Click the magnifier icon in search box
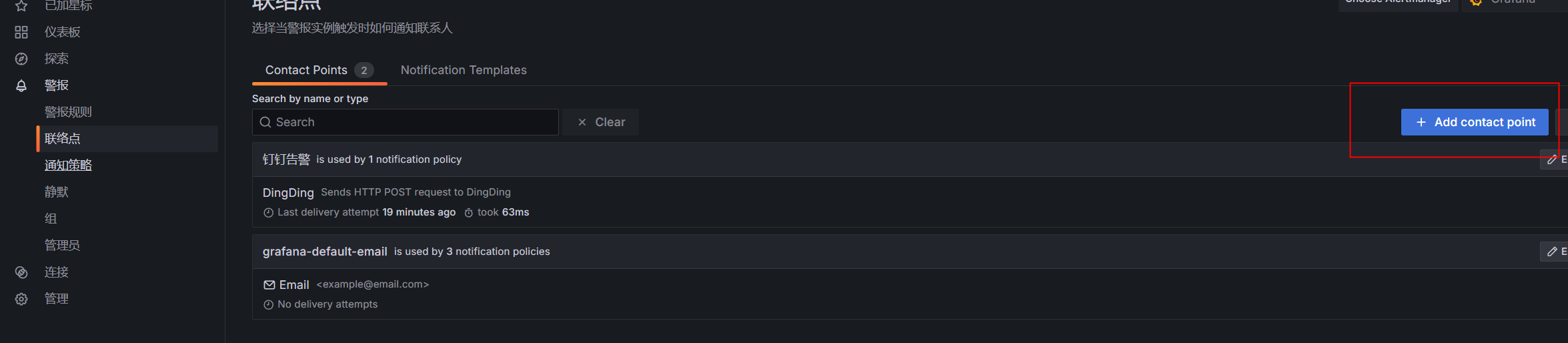The width and height of the screenshot is (1568, 343). coord(265,122)
